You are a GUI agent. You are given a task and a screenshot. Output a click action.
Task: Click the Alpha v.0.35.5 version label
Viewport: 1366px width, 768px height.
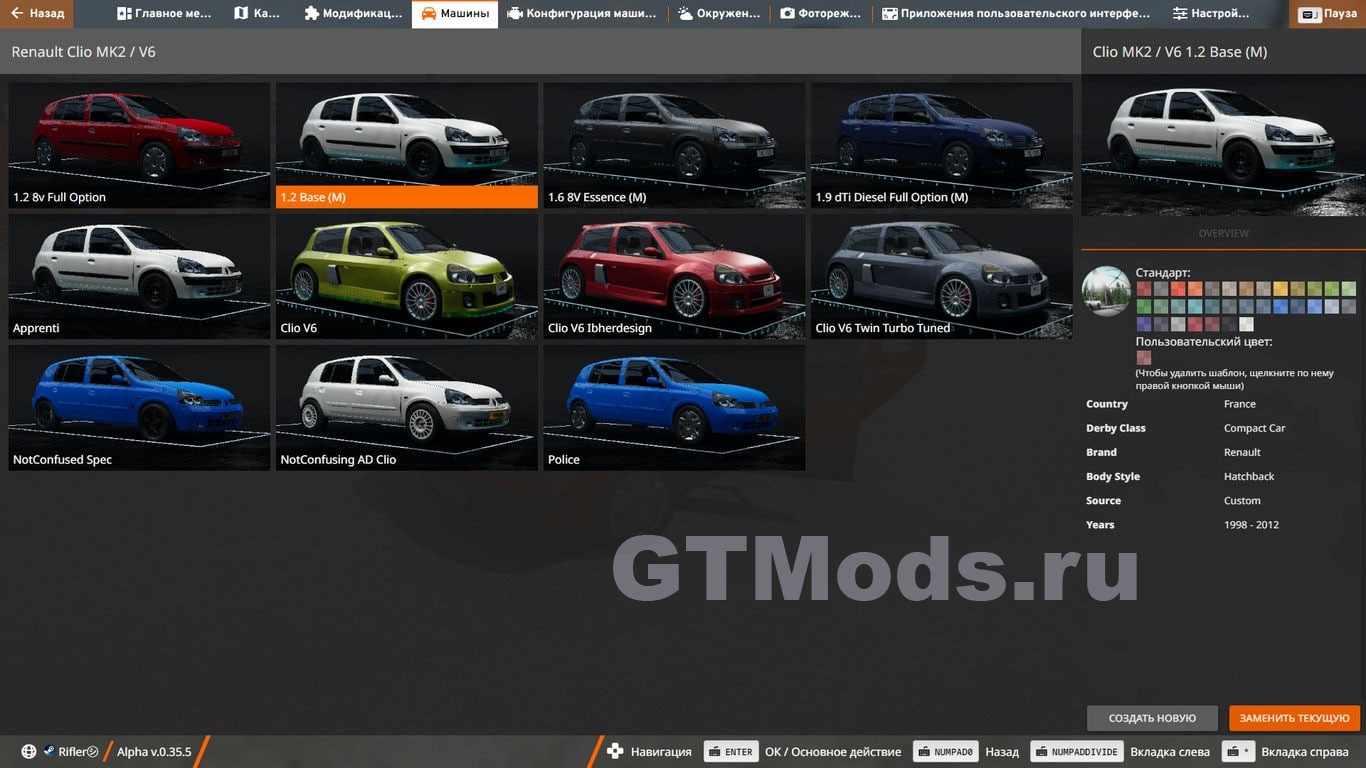click(x=154, y=752)
